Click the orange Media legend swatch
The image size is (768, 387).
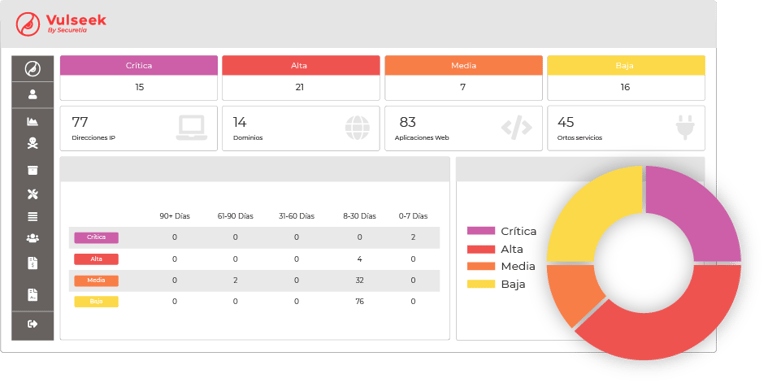click(x=481, y=266)
